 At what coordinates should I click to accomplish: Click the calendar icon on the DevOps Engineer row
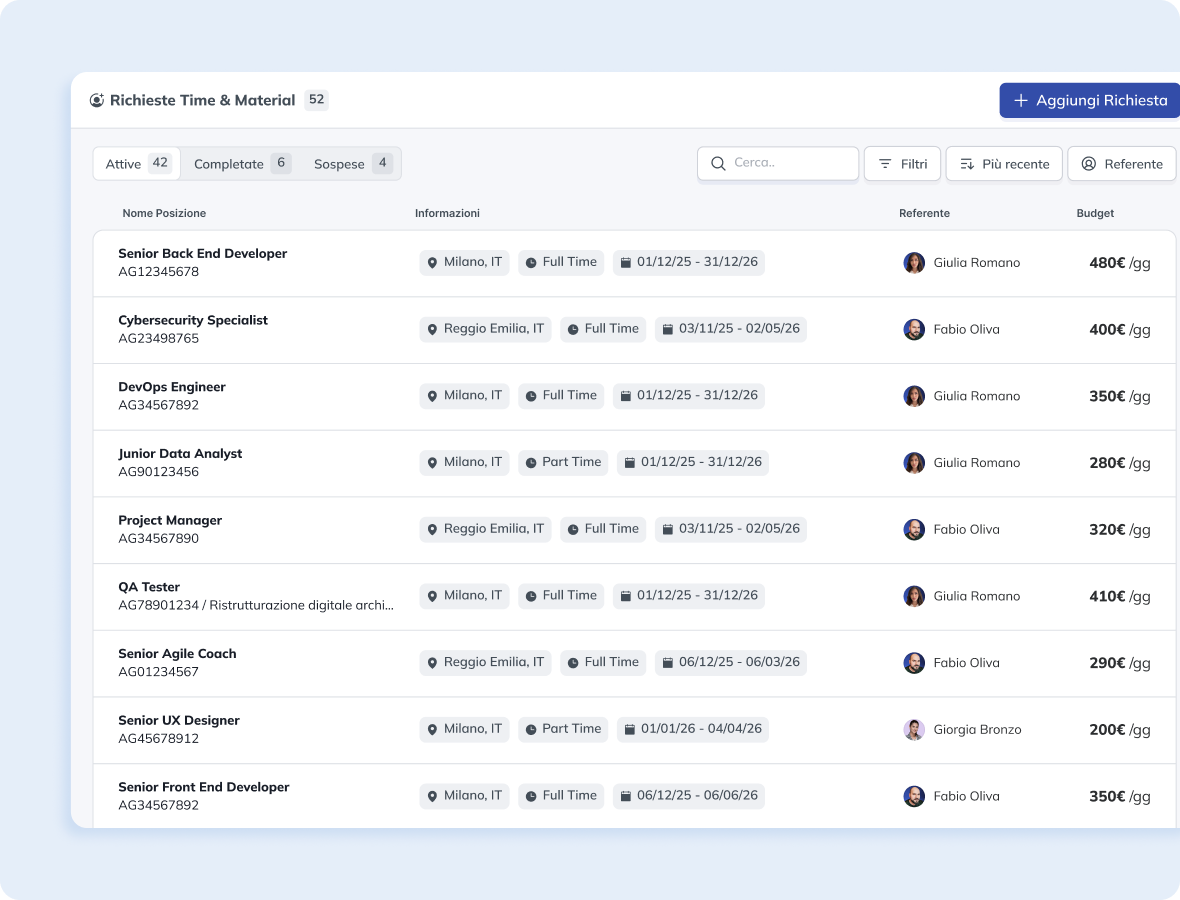tap(626, 396)
